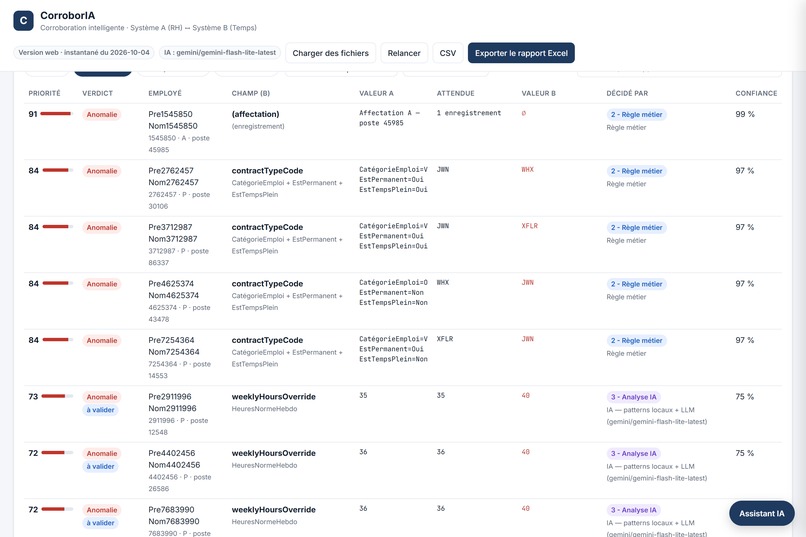This screenshot has width=806, height=537.
Task: Click the VALEUR B column header
Action: coord(539,93)
